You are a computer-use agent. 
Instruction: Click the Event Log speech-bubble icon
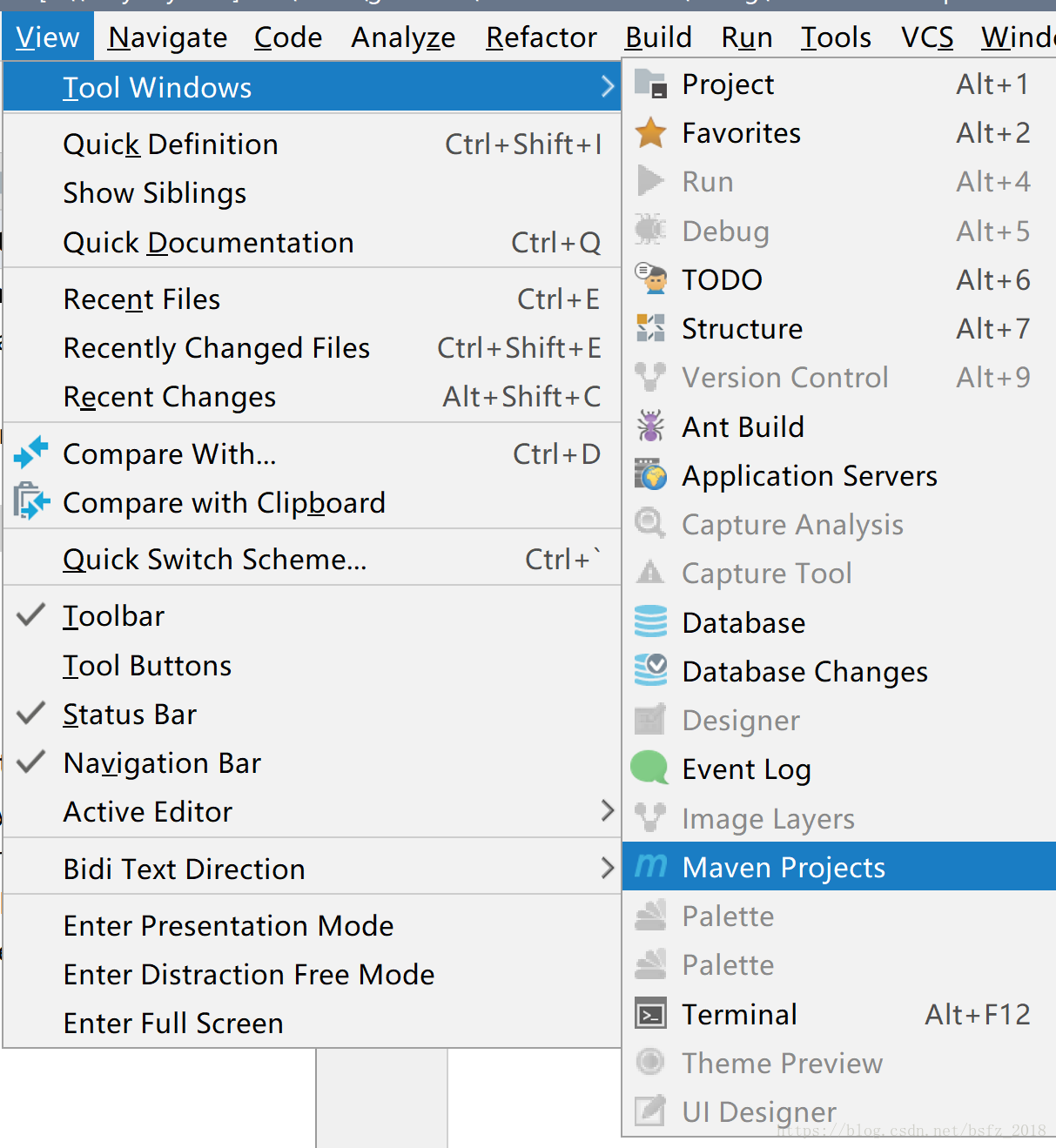(649, 769)
